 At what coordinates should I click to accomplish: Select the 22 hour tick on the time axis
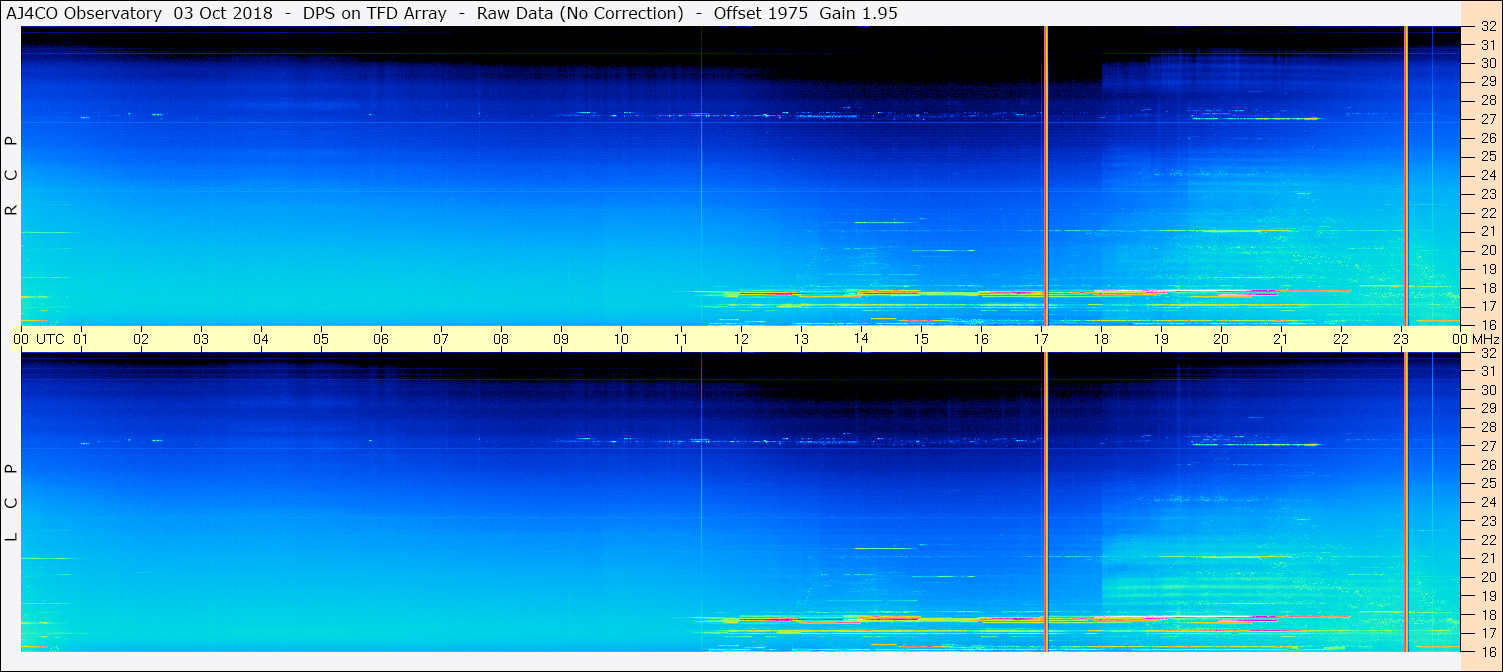pos(1341,339)
